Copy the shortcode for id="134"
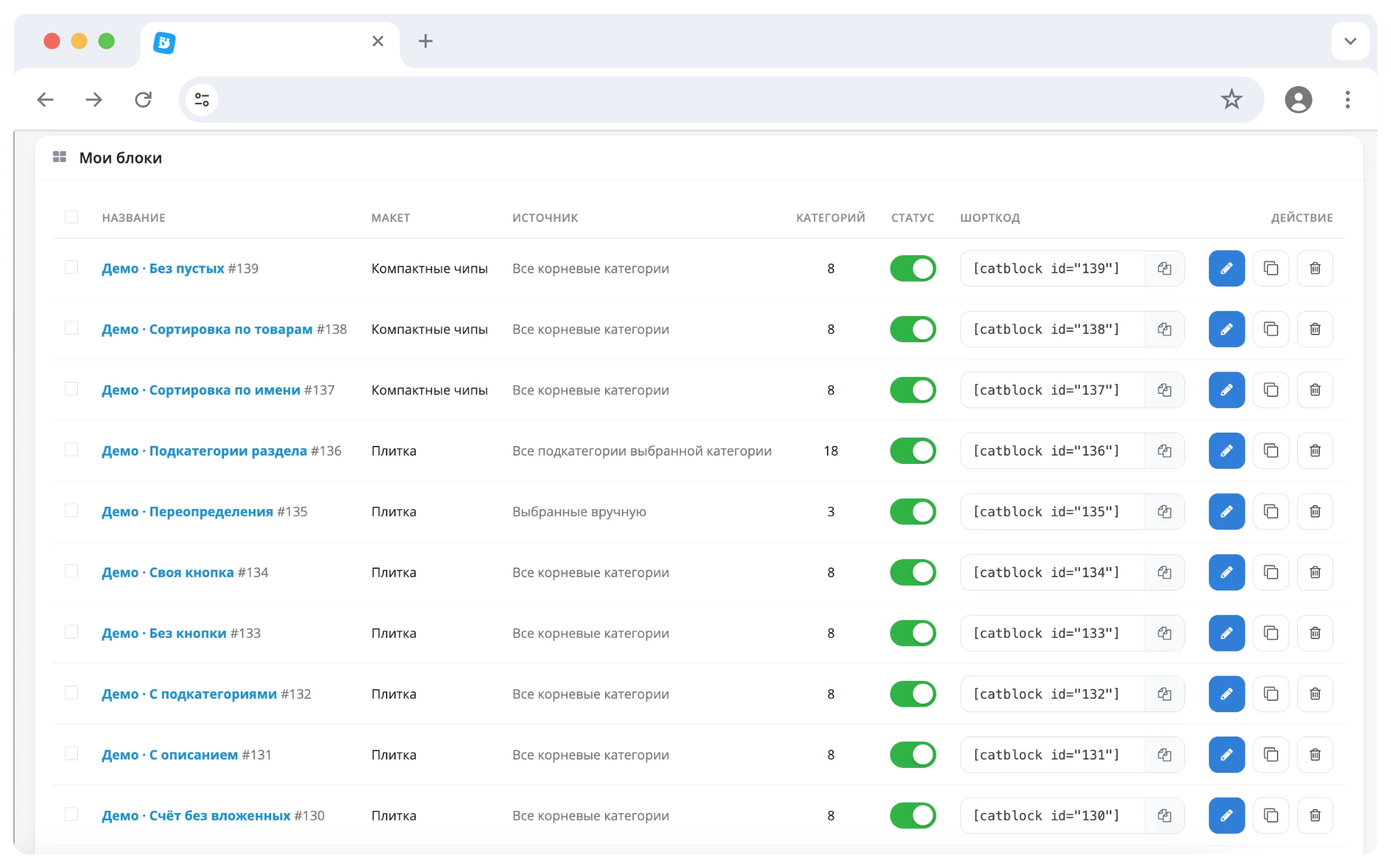This screenshot has height=868, width=1391. point(1164,572)
